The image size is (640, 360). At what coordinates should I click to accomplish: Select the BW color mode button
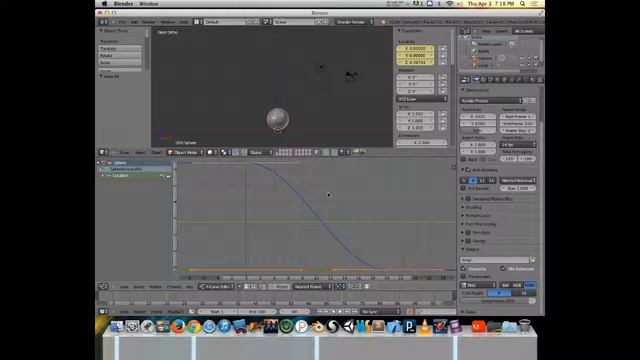click(505, 285)
